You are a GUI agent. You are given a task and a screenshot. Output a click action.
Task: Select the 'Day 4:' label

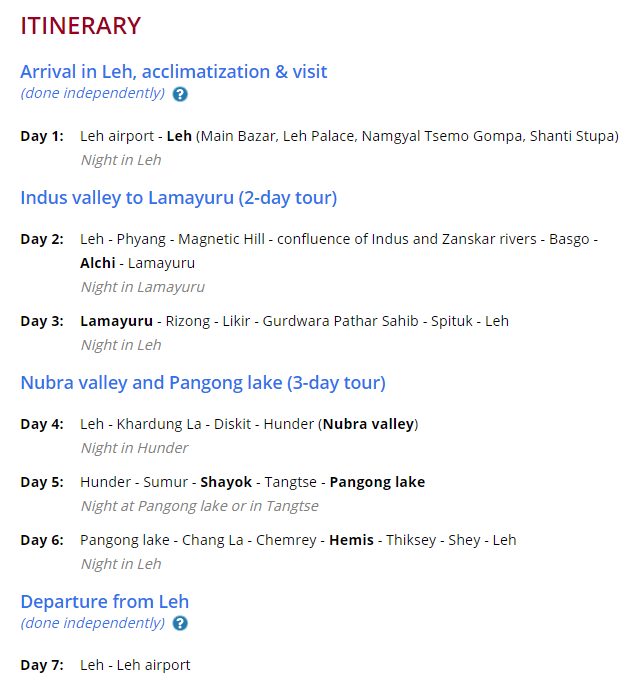pos(42,424)
